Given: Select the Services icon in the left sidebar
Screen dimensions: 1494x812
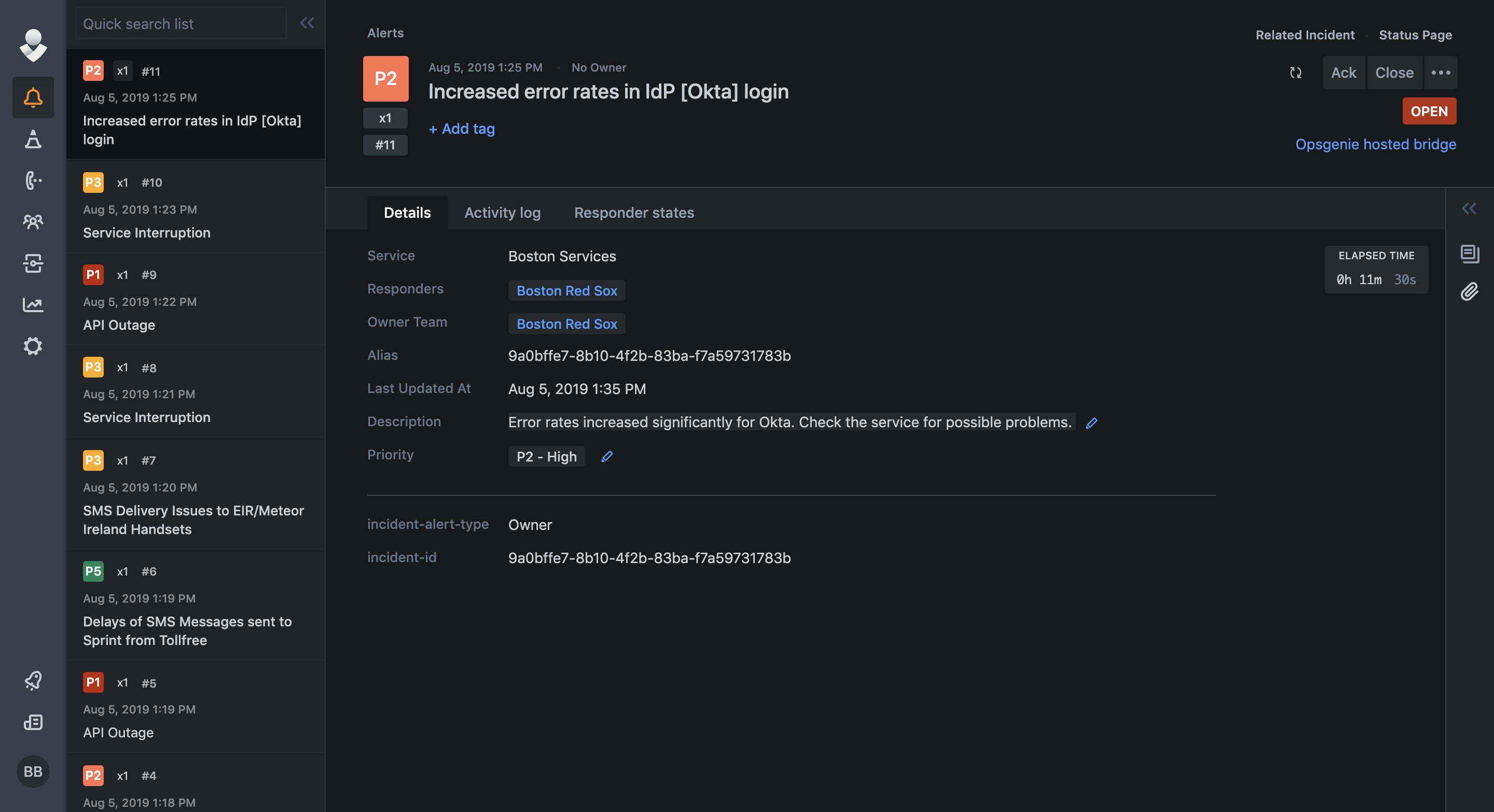Looking at the screenshot, I should 33,264.
